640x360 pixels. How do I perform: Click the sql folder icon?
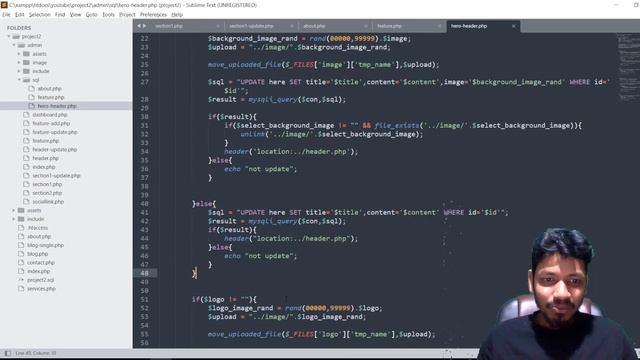coord(27,80)
